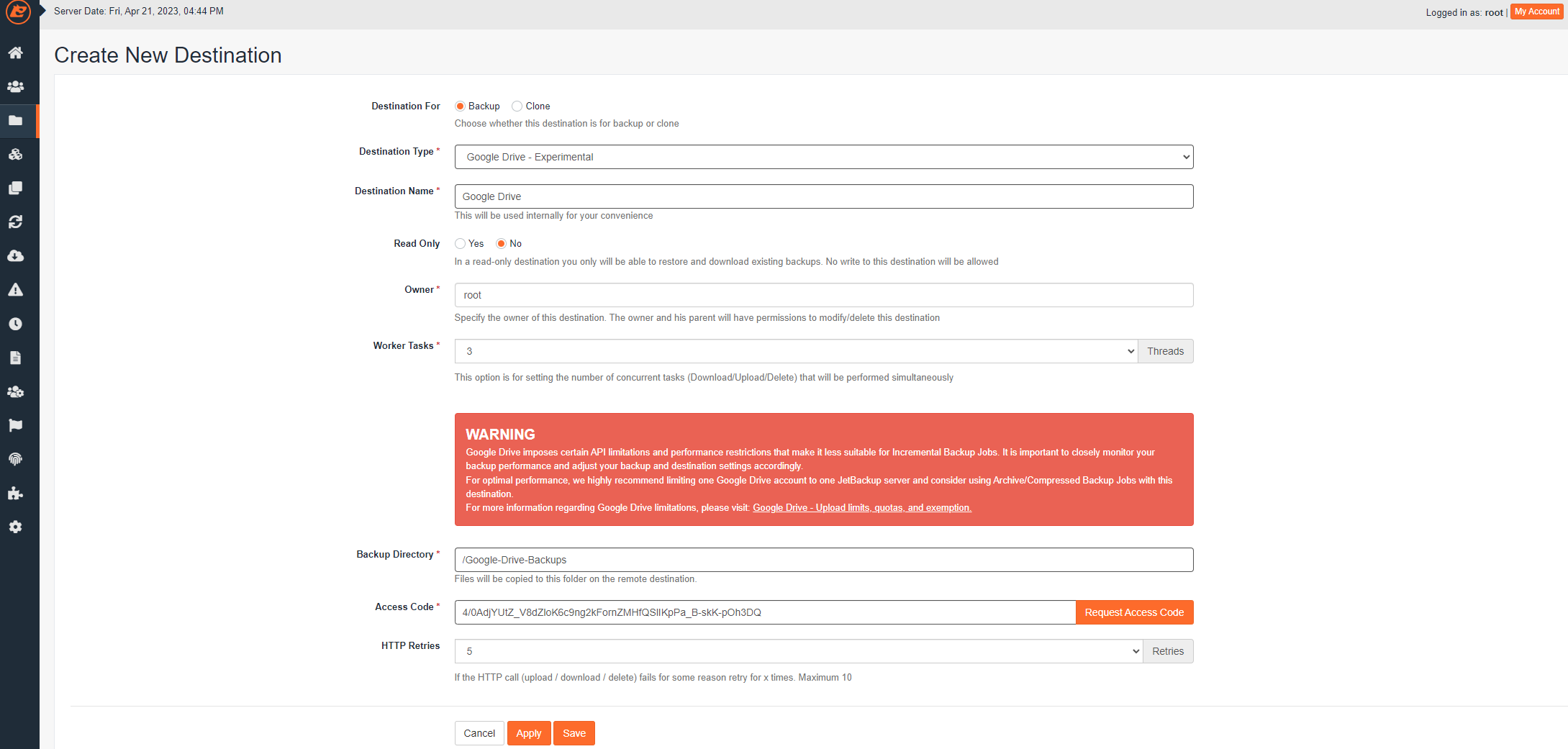This screenshot has width=1568, height=749.
Task: Click 'This will be used internally' help text
Action: (x=553, y=216)
